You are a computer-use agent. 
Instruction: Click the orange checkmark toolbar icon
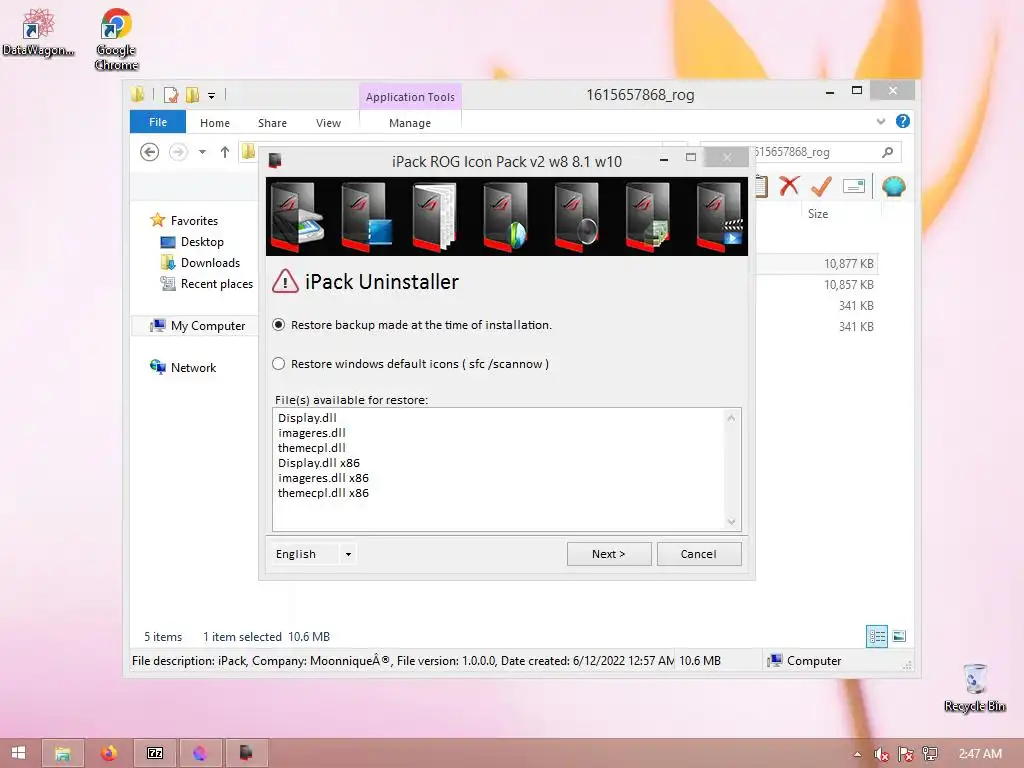(821, 187)
